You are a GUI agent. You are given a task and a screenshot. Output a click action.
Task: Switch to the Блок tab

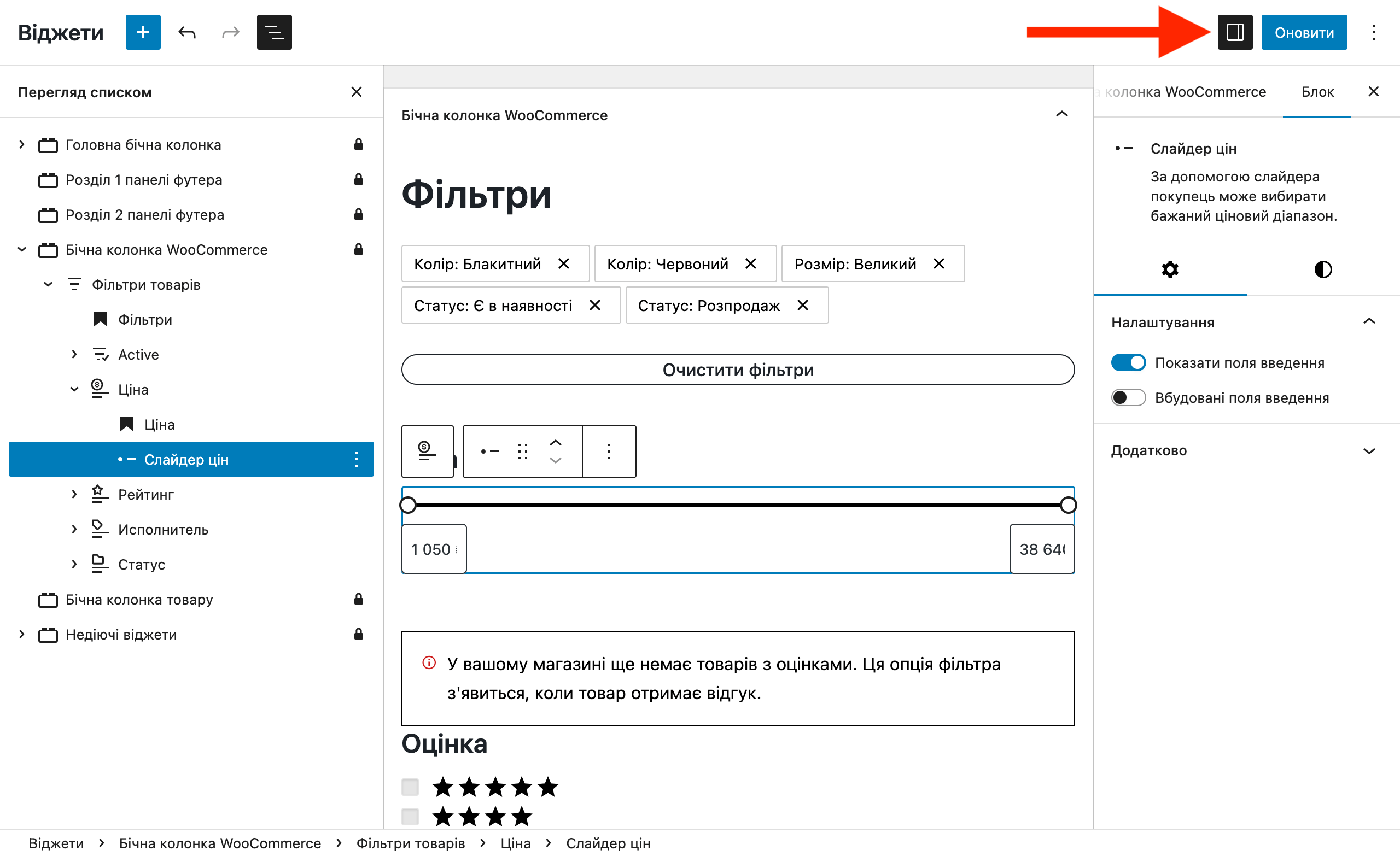tap(1317, 92)
